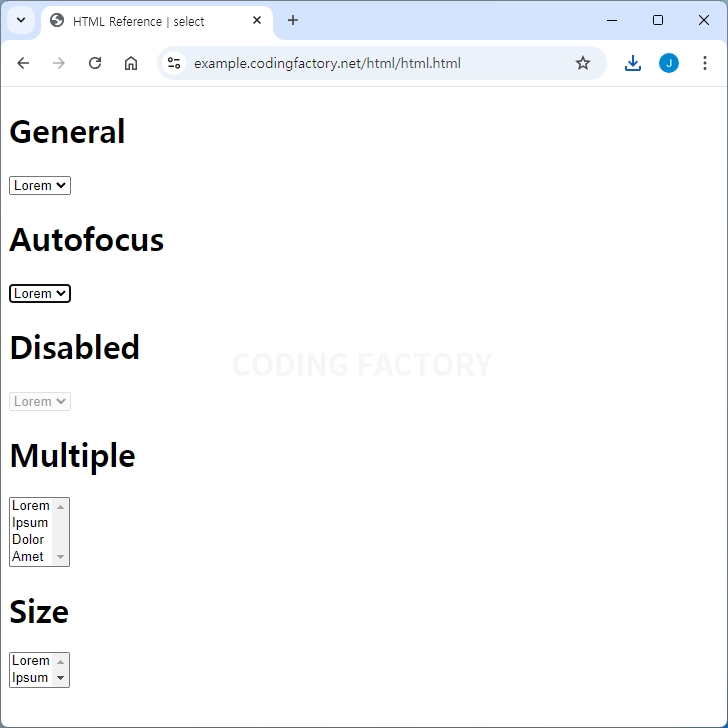Screen dimensions: 728x728
Task: Bookmark this page with the star icon
Action: click(583, 63)
